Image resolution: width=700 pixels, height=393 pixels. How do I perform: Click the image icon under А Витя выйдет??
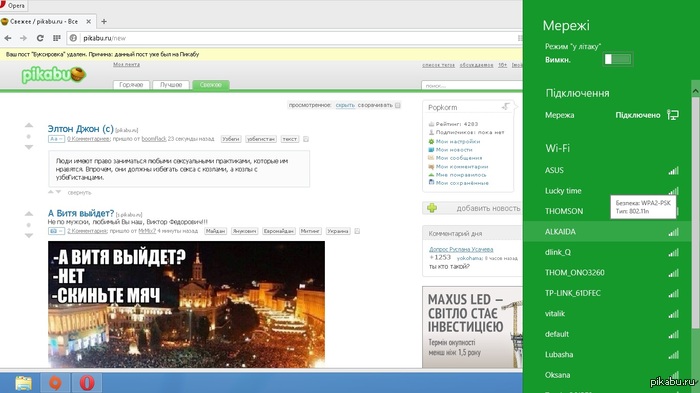click(56, 231)
